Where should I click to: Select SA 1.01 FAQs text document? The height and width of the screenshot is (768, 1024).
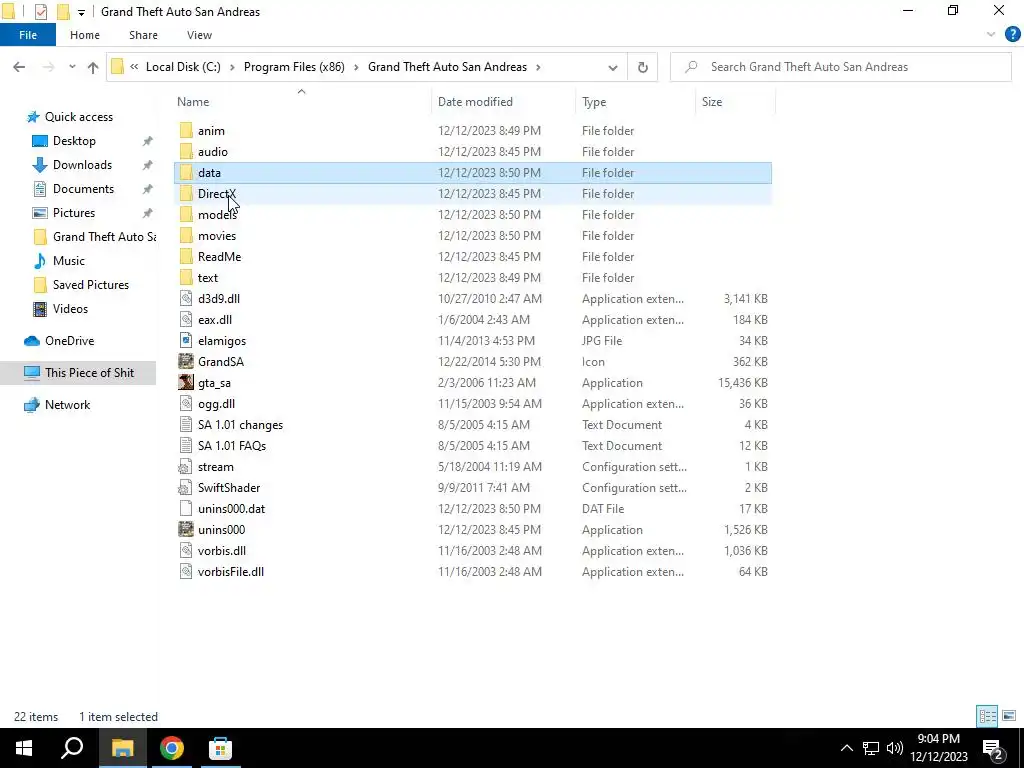point(232,446)
